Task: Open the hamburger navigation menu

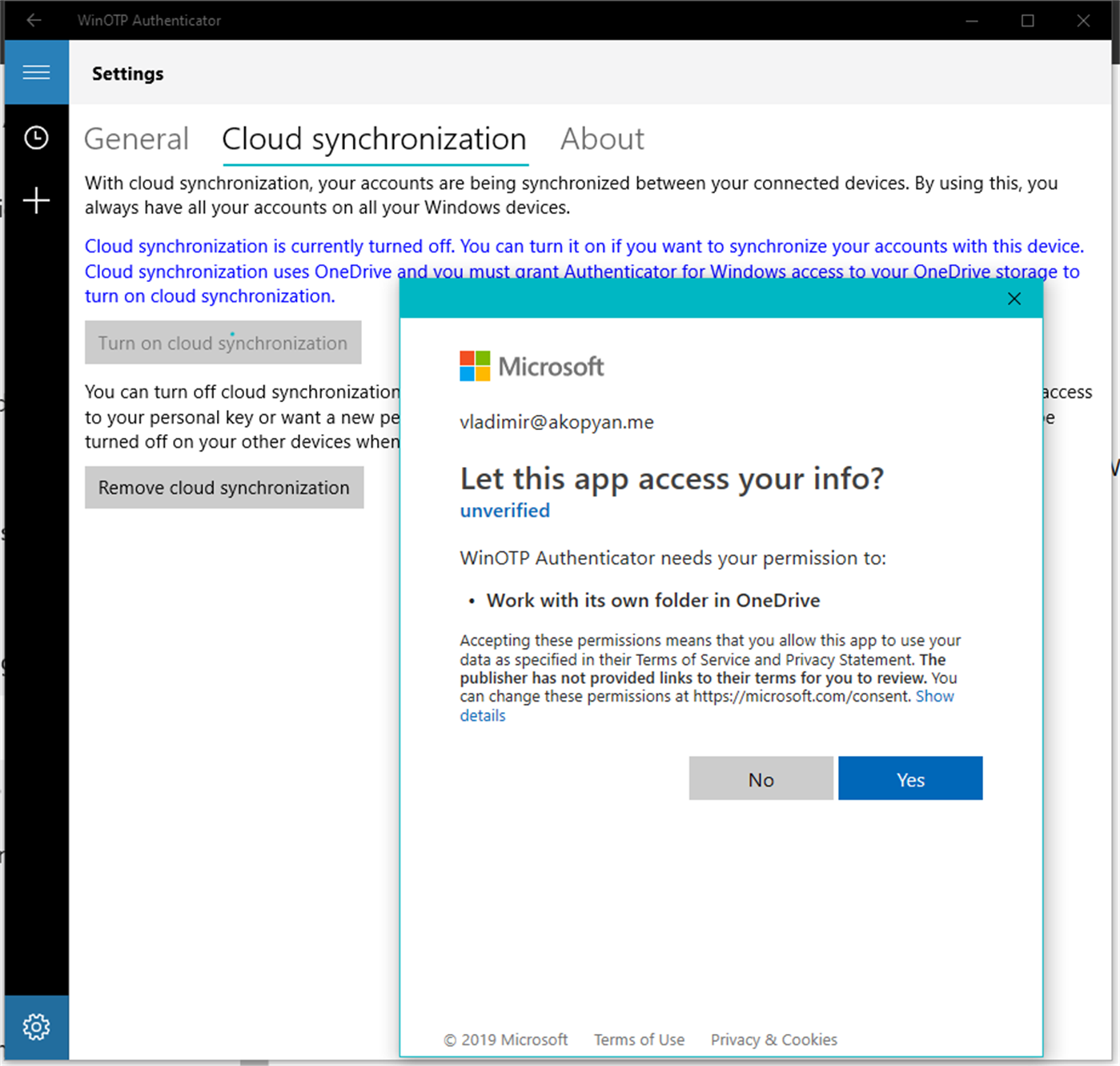Action: click(x=36, y=72)
